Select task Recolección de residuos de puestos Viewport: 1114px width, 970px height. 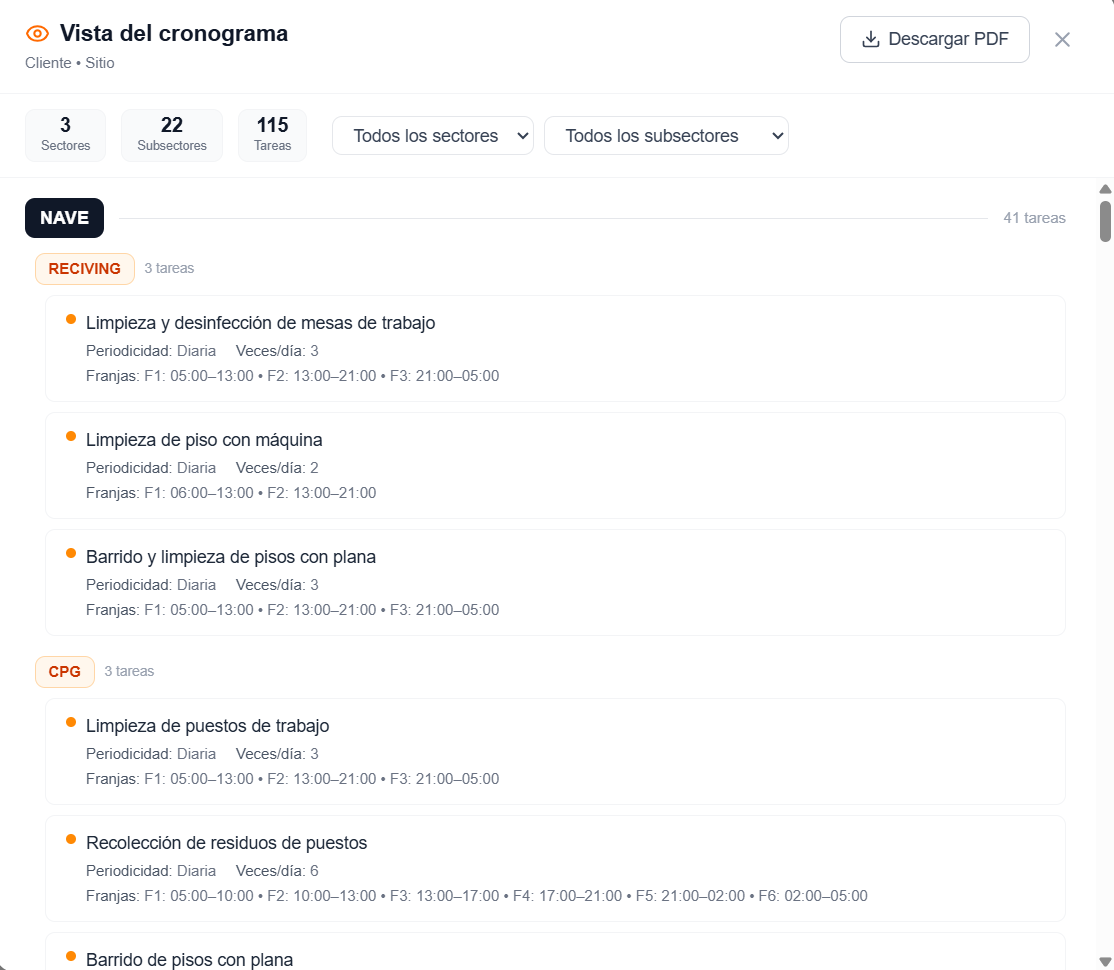(556, 868)
